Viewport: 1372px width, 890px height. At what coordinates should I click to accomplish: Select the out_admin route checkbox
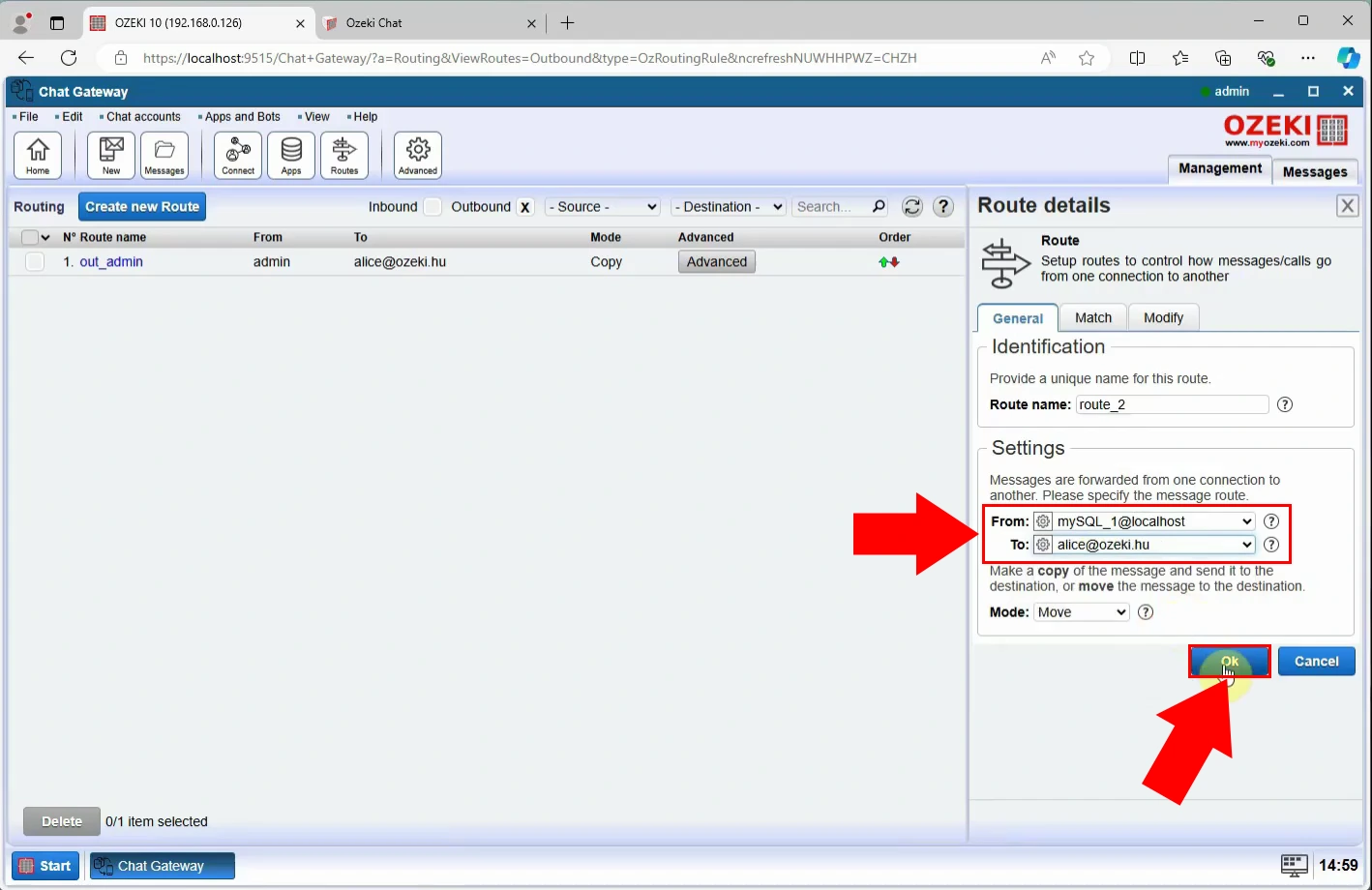click(x=35, y=261)
